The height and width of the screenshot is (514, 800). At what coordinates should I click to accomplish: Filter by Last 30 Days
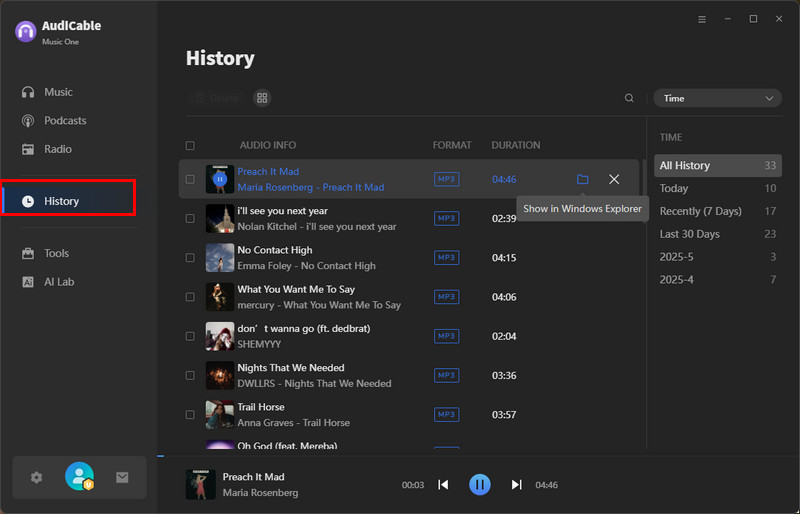click(717, 234)
